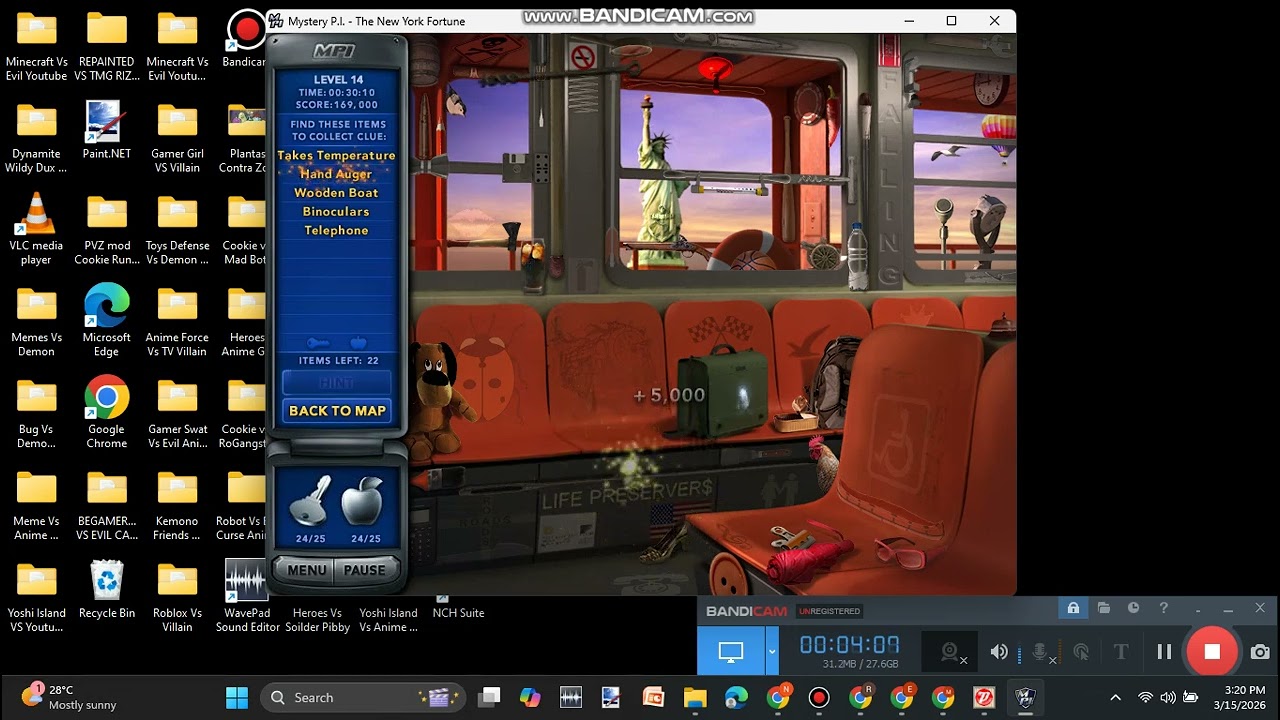Click BACK TO MAP in the game

[x=337, y=411]
